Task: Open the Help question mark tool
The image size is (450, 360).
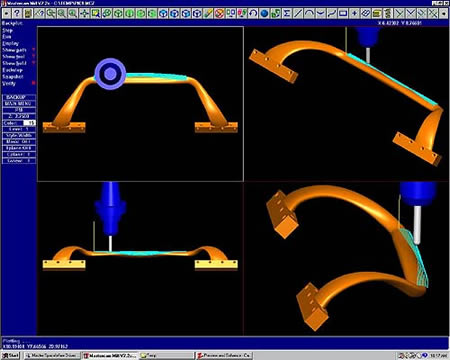Action: pyautogui.click(x=17, y=13)
